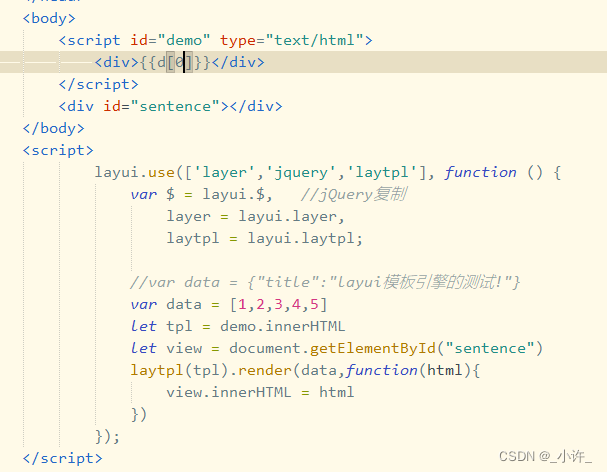This screenshot has width=607, height=472.
Task: Click the </script> closing tag under the div template
Action: 98,84
